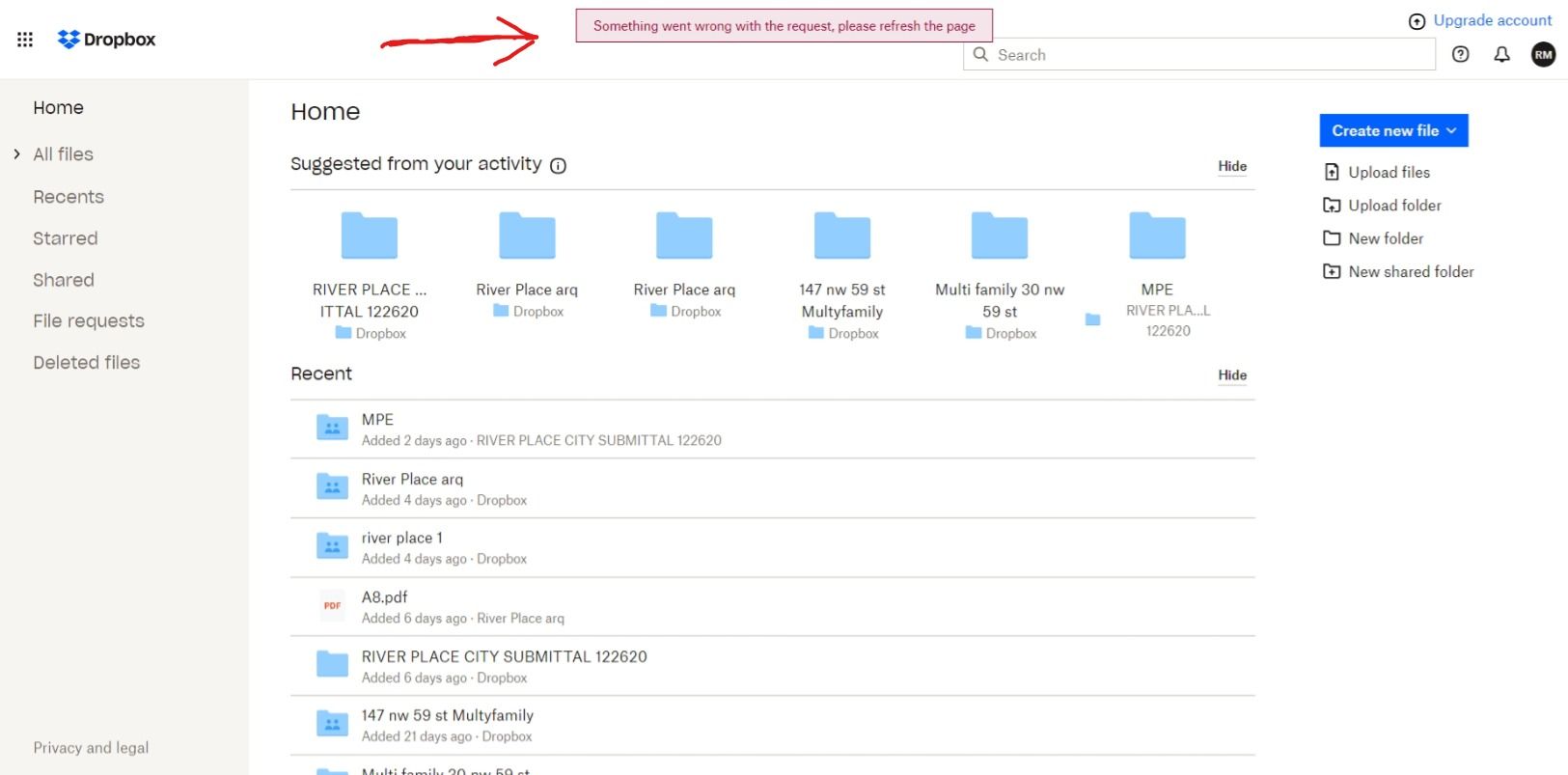Go to Home in the sidebar
1568x775 pixels.
[58, 108]
